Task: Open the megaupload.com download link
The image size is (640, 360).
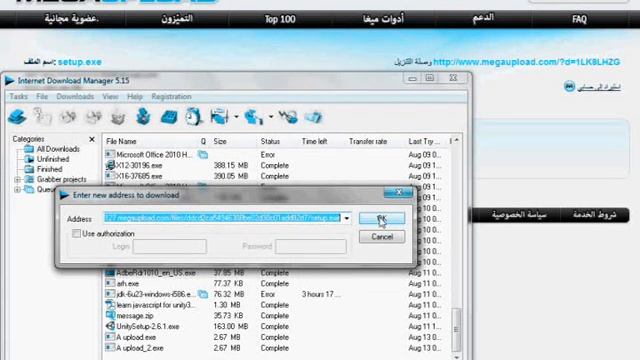Action: click(x=527, y=62)
